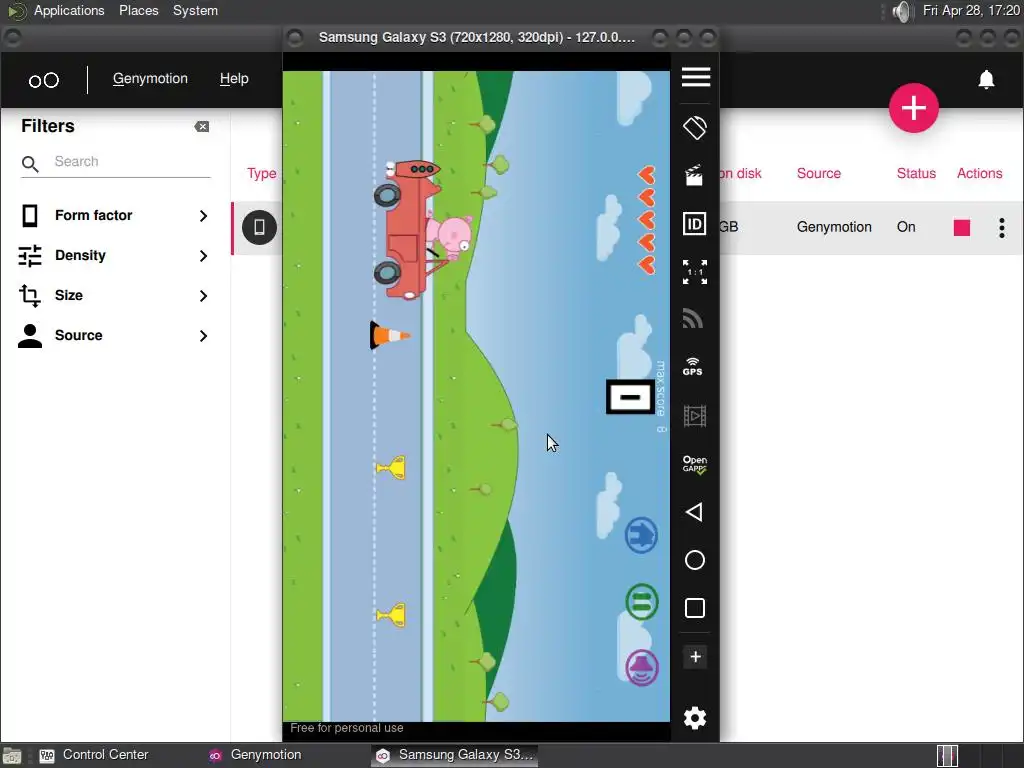This screenshot has height=768, width=1024.
Task: Select the phone type icon in device row
Action: click(x=259, y=227)
